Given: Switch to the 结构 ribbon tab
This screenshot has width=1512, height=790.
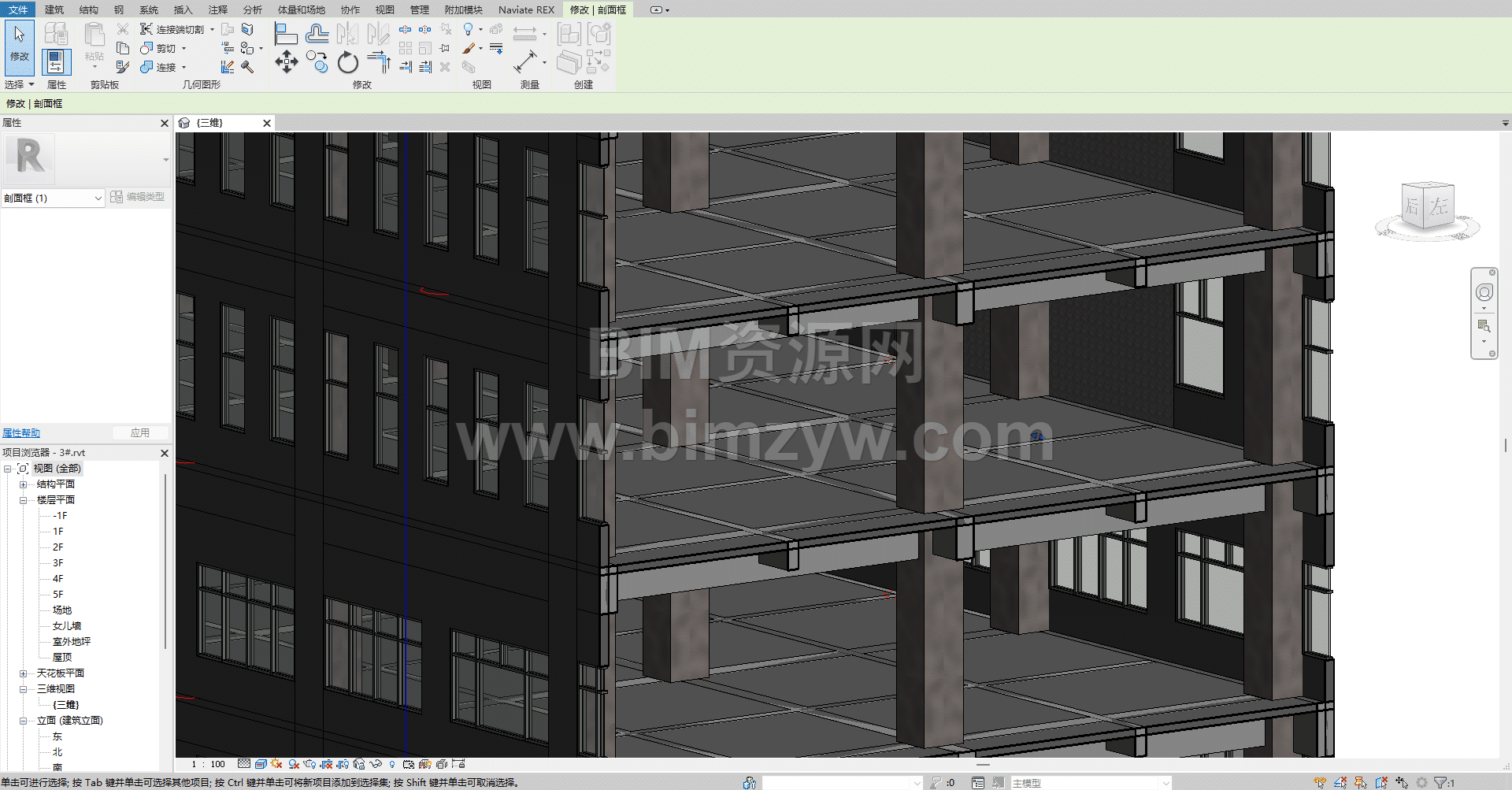Looking at the screenshot, I should (x=89, y=9).
